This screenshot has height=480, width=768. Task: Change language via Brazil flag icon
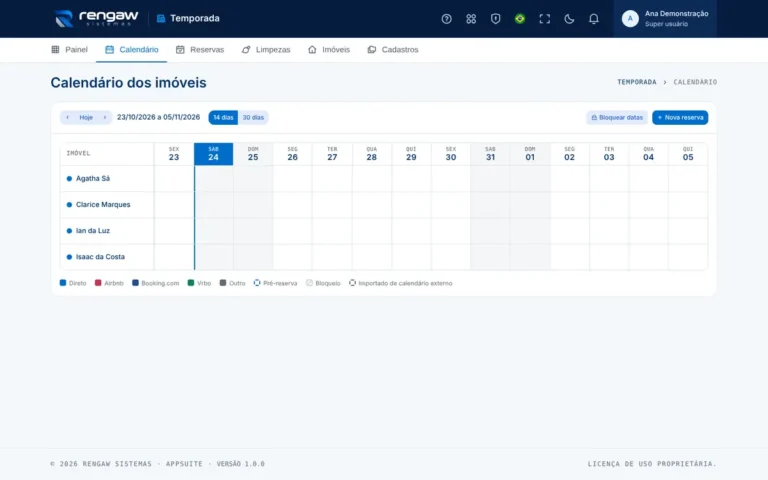520,19
